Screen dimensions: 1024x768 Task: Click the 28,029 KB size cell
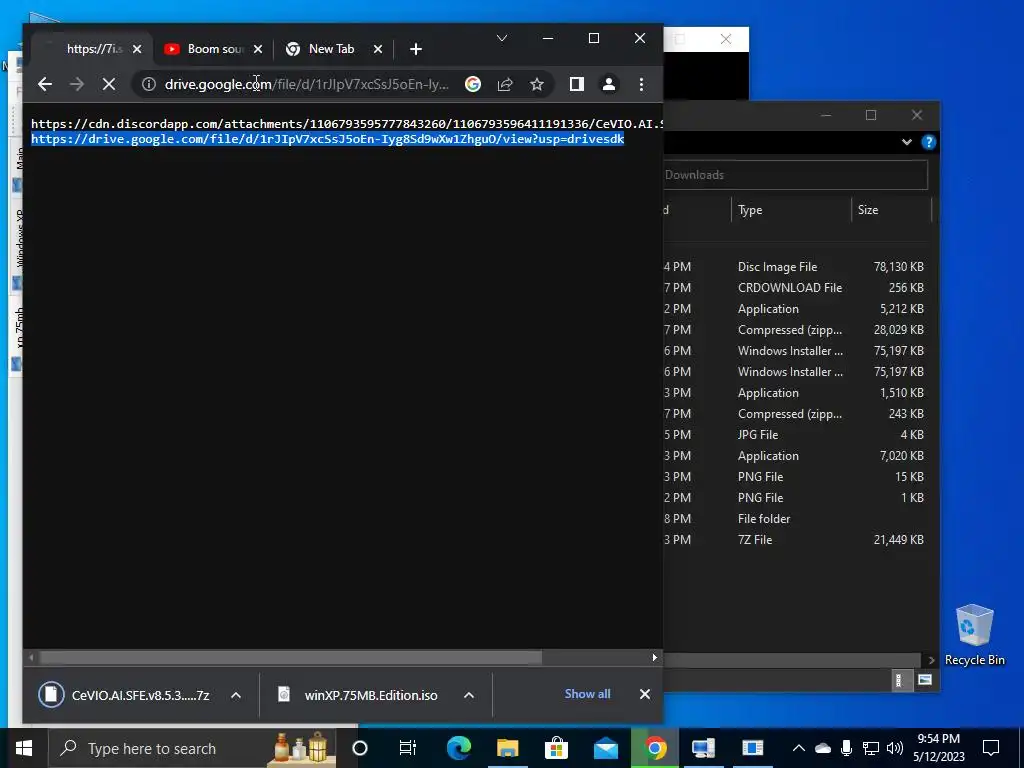pyautogui.click(x=898, y=330)
